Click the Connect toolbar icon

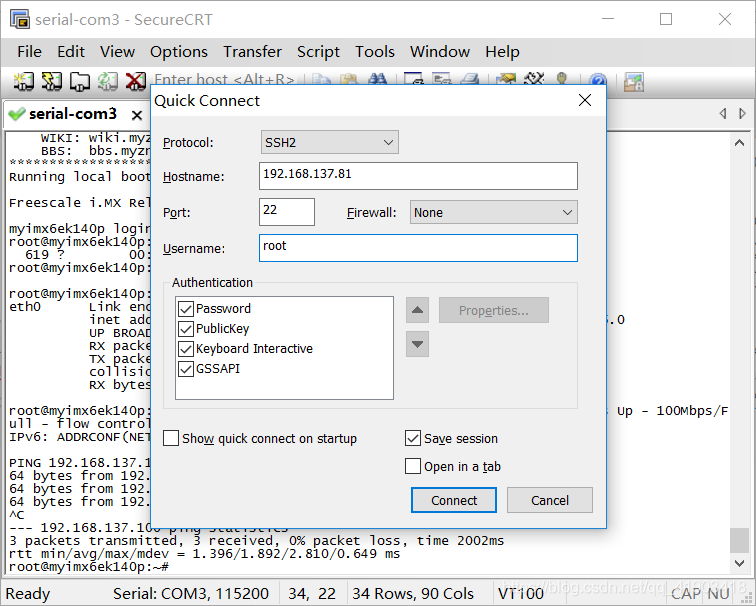point(23,81)
